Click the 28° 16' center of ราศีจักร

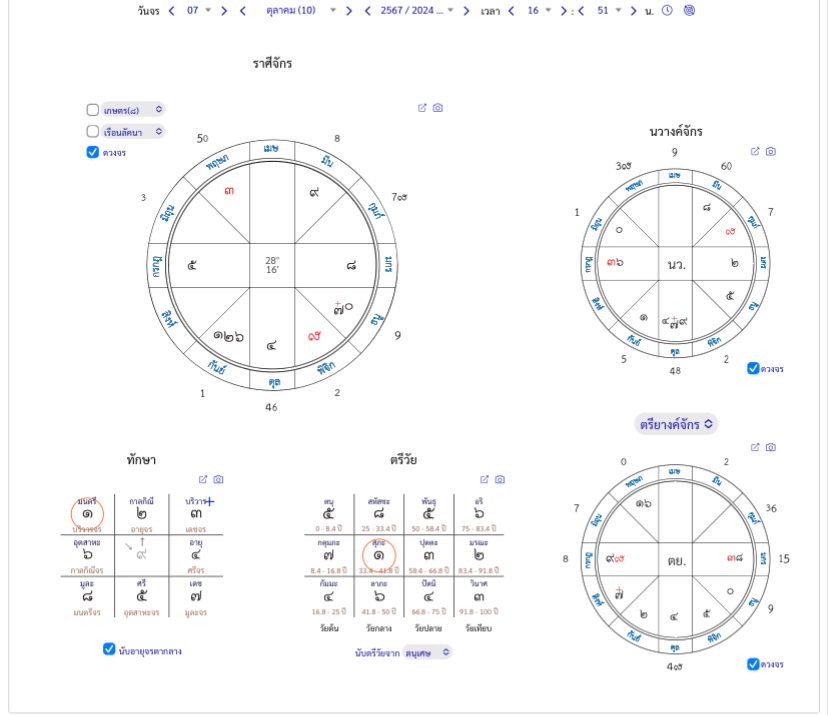click(272, 265)
